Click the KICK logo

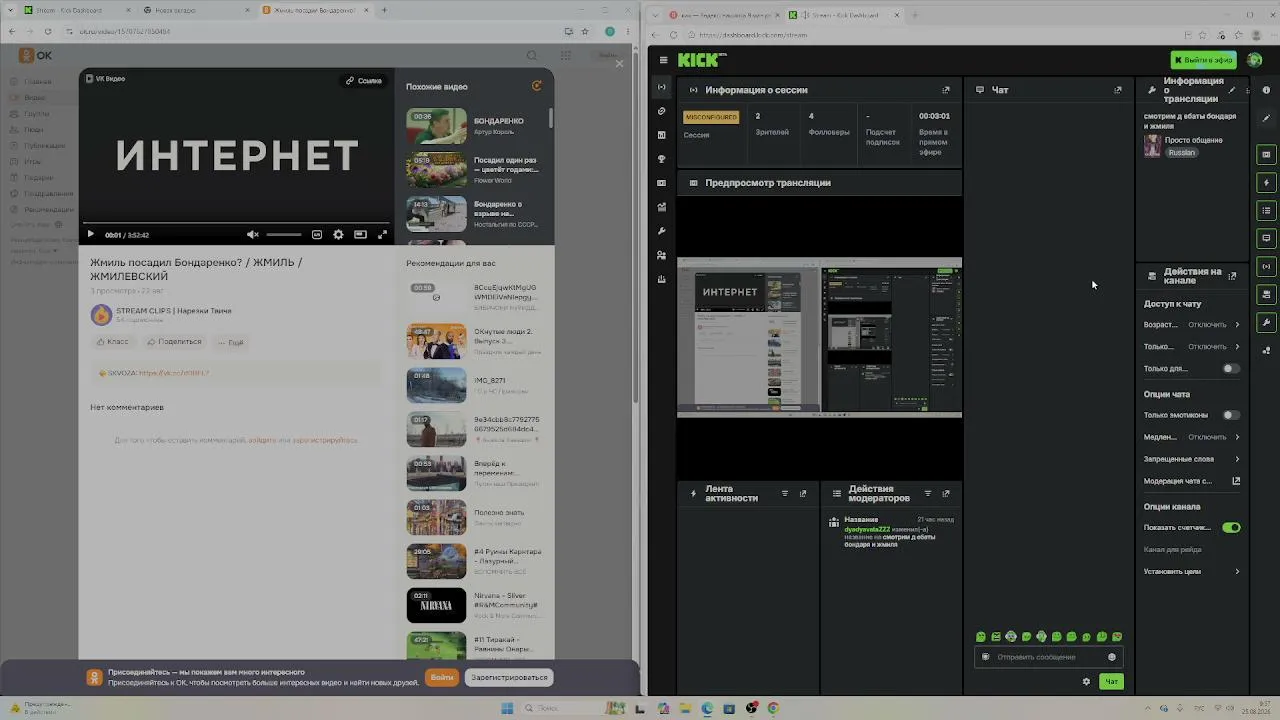click(x=699, y=60)
